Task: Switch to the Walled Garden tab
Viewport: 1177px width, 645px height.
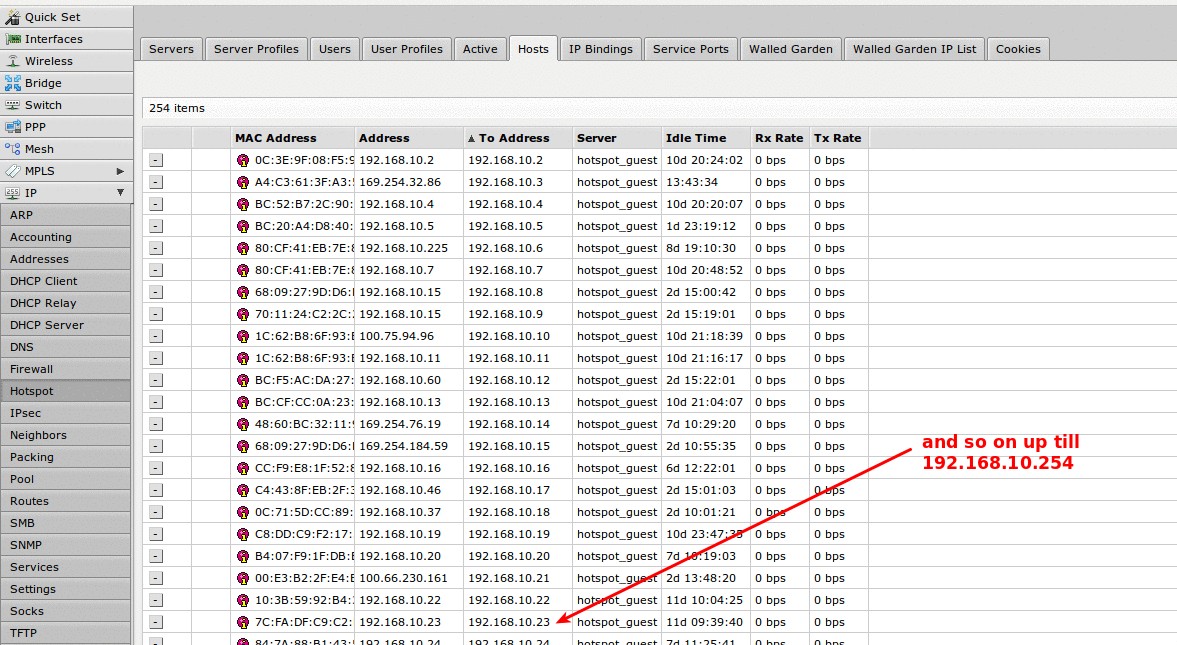Action: pos(790,49)
